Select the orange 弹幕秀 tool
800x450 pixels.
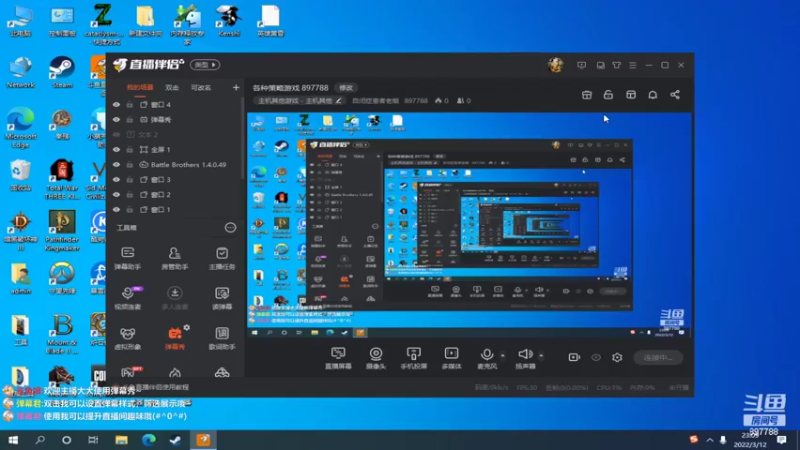pos(174,338)
